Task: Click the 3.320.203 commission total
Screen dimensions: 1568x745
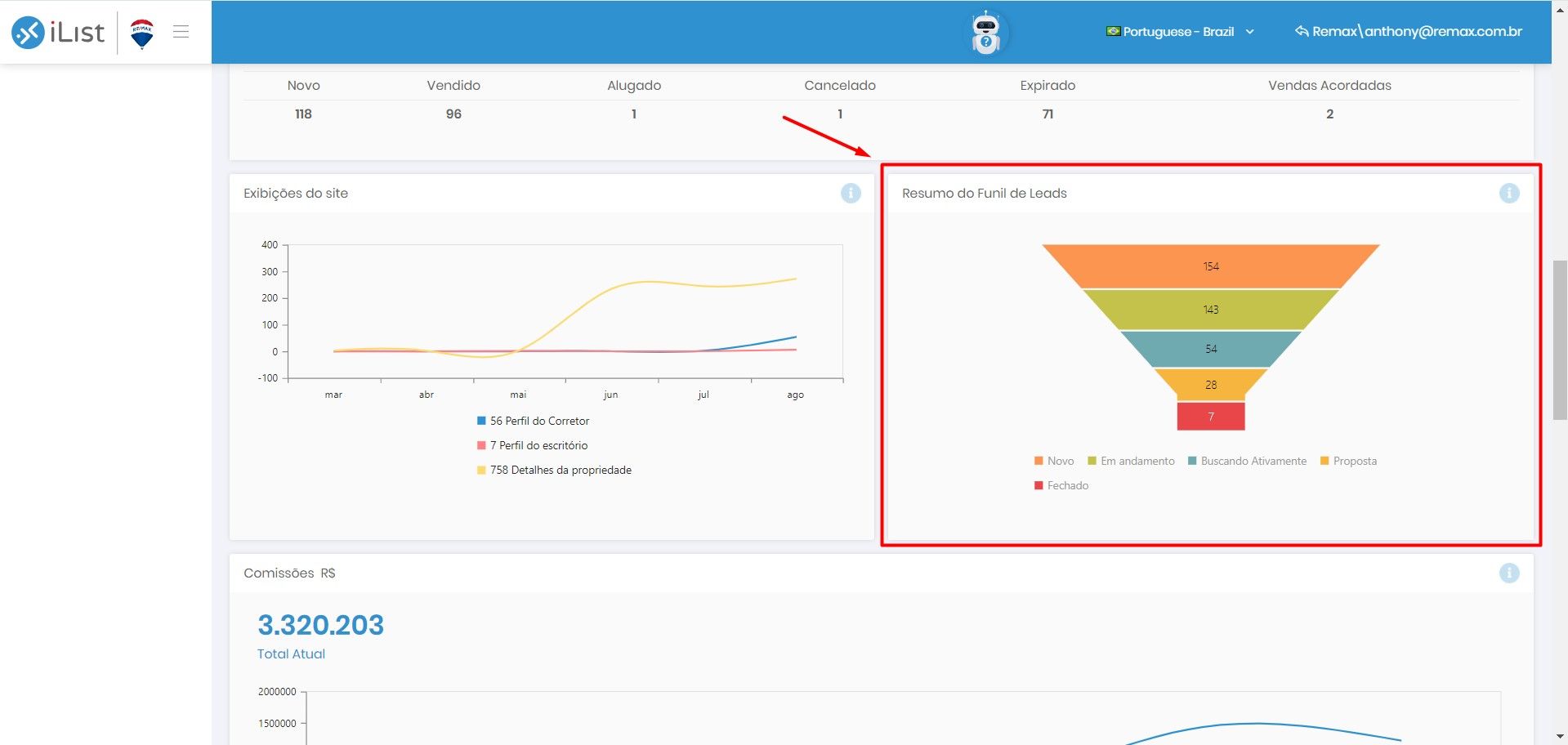Action: [320, 625]
